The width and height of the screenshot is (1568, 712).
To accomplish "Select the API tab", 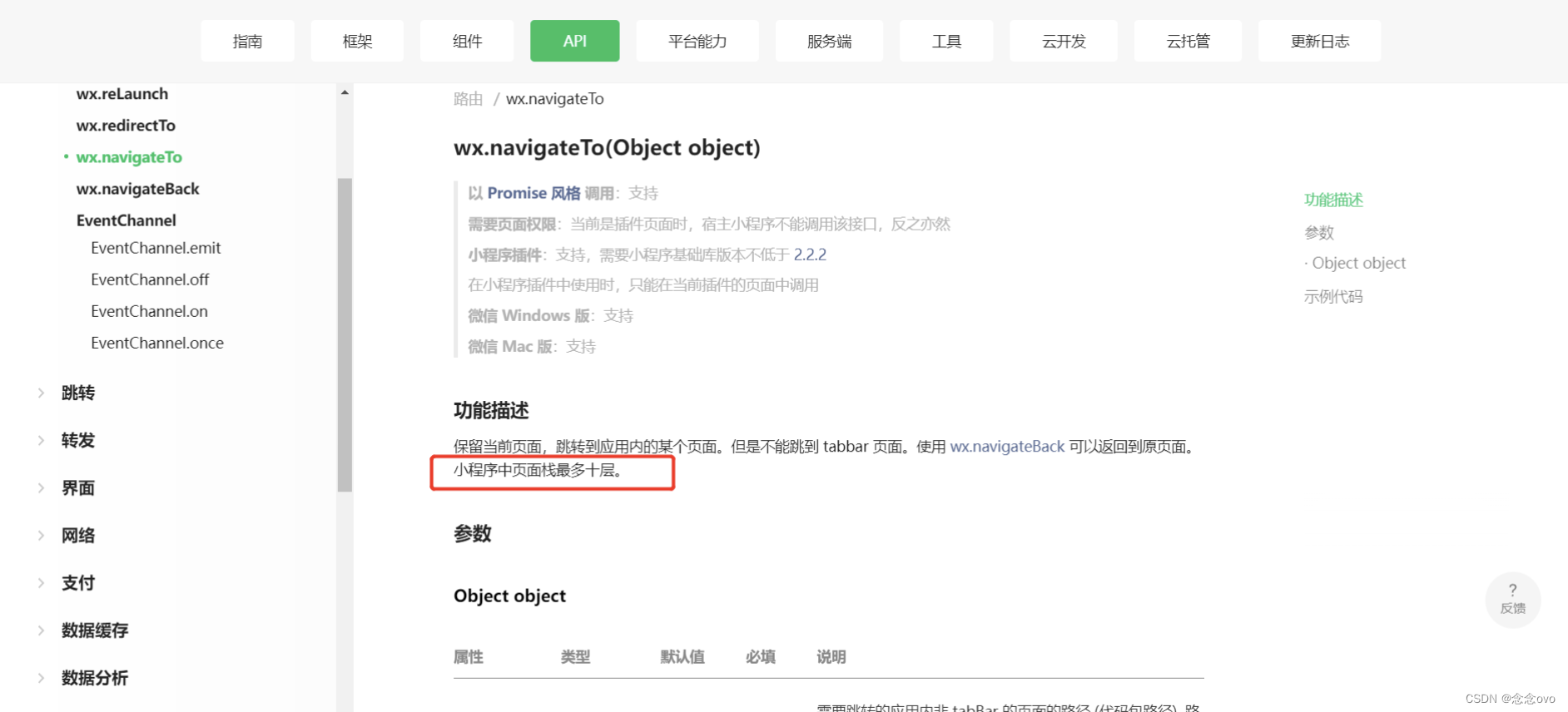I will [575, 41].
